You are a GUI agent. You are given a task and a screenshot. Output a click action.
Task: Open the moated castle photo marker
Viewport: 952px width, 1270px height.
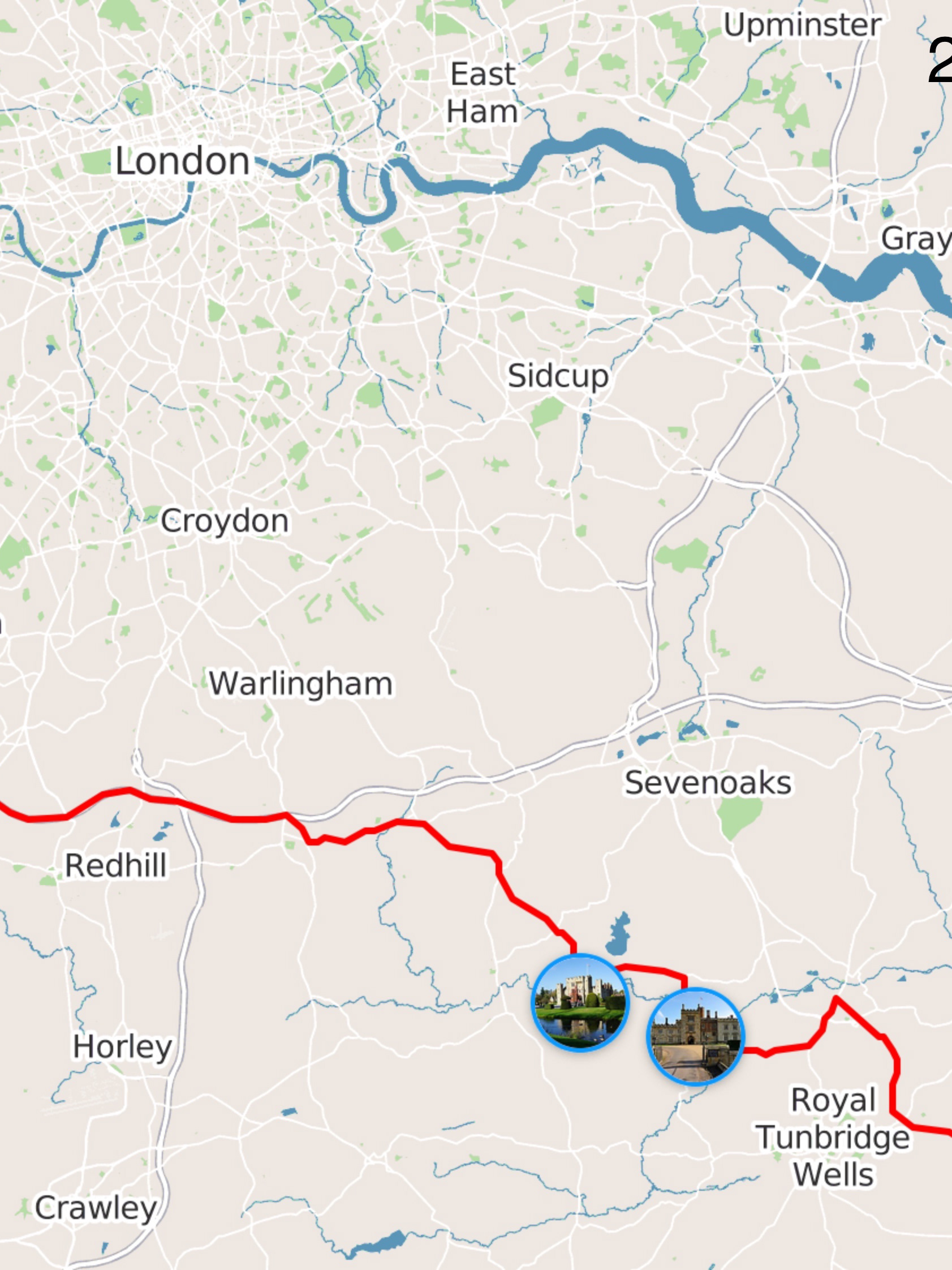click(580, 1003)
